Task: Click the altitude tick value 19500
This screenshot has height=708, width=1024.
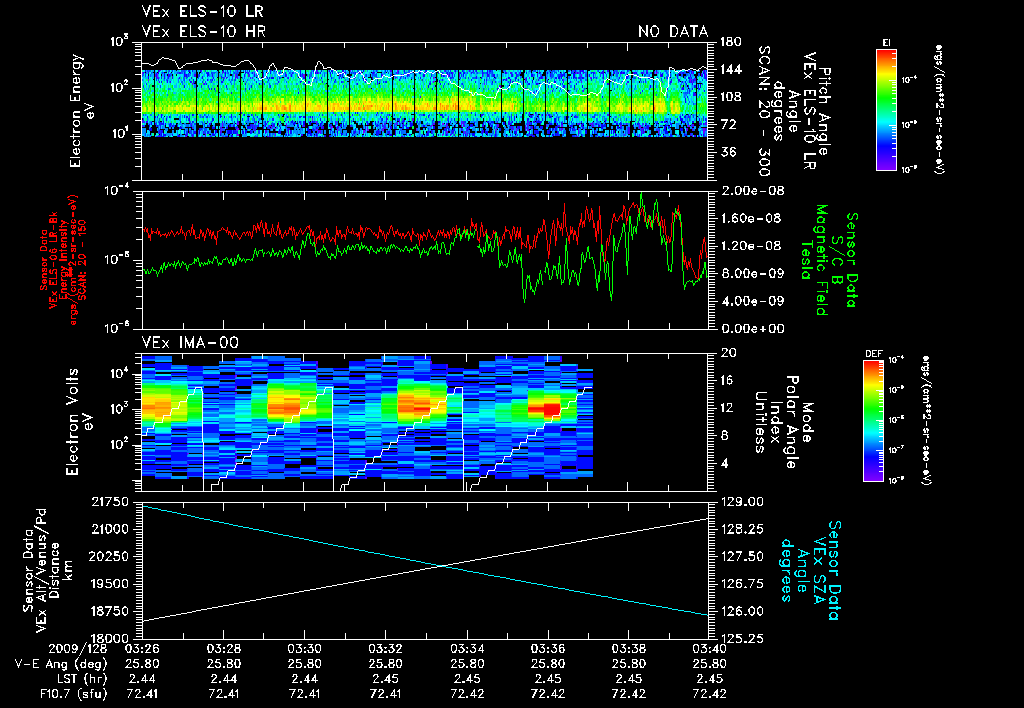Action: (110, 584)
